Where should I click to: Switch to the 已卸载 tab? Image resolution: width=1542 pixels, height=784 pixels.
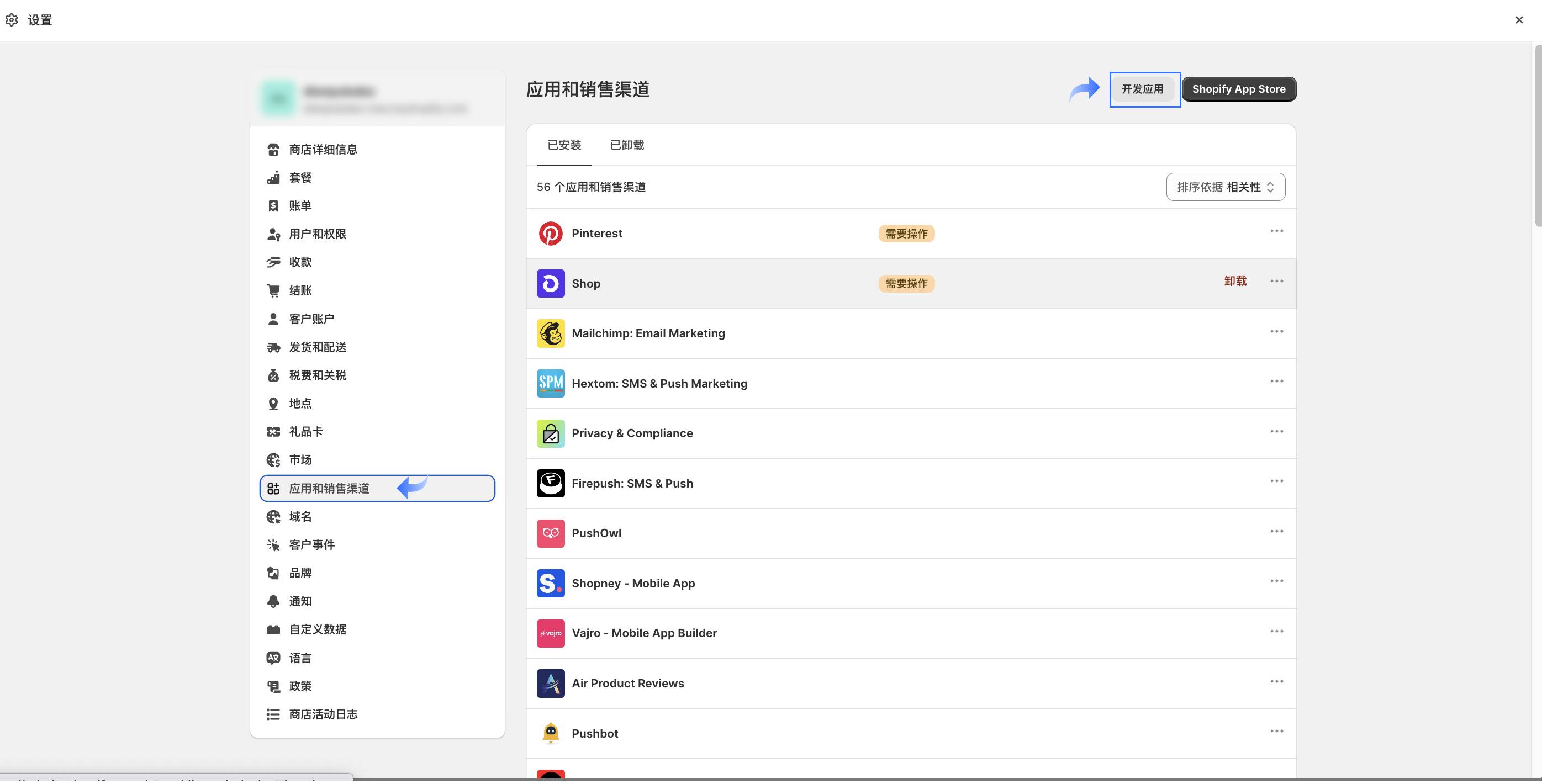coord(626,145)
